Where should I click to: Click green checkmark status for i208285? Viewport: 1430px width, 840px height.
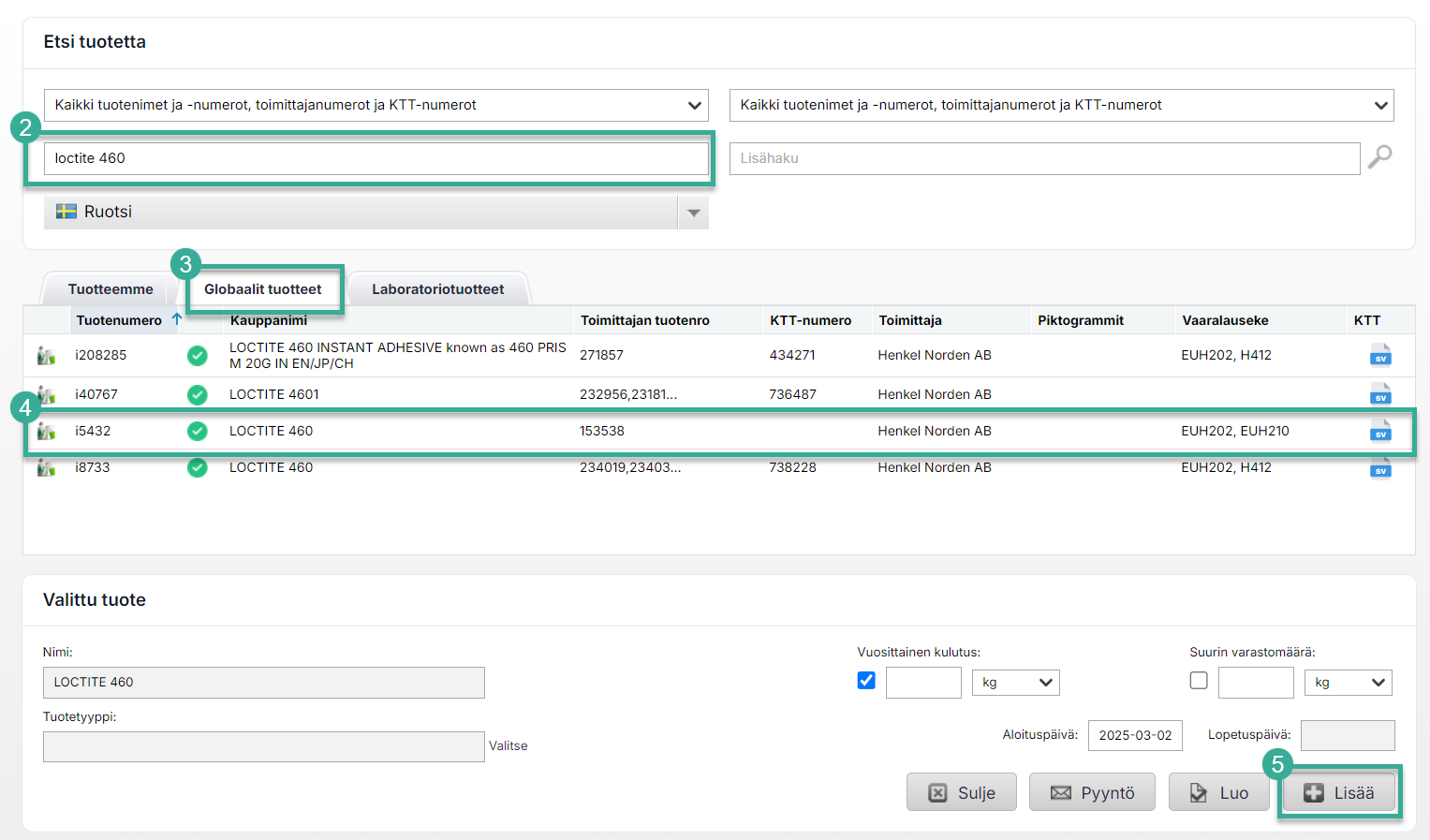(x=197, y=355)
